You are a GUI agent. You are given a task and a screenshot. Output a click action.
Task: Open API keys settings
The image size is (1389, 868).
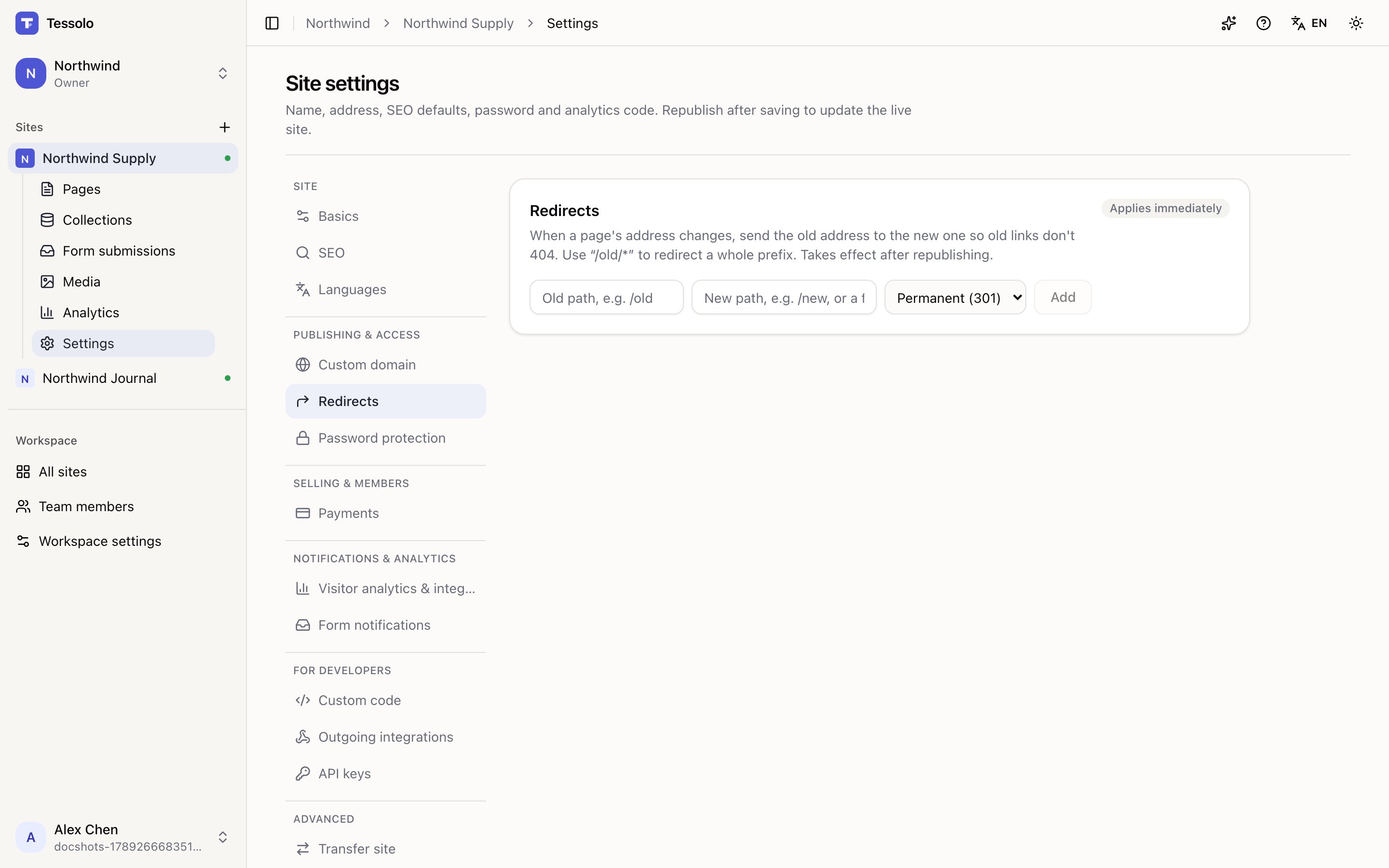[386, 774]
